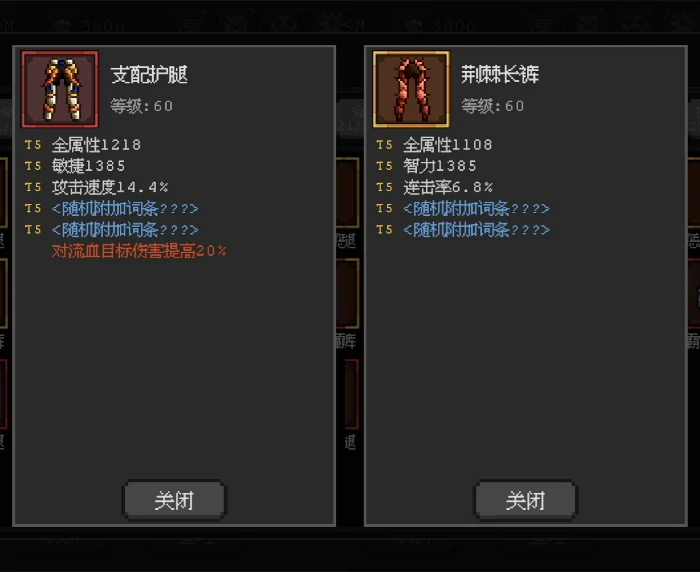Click first random affix link on 荆棘长裤

[x=476, y=209]
